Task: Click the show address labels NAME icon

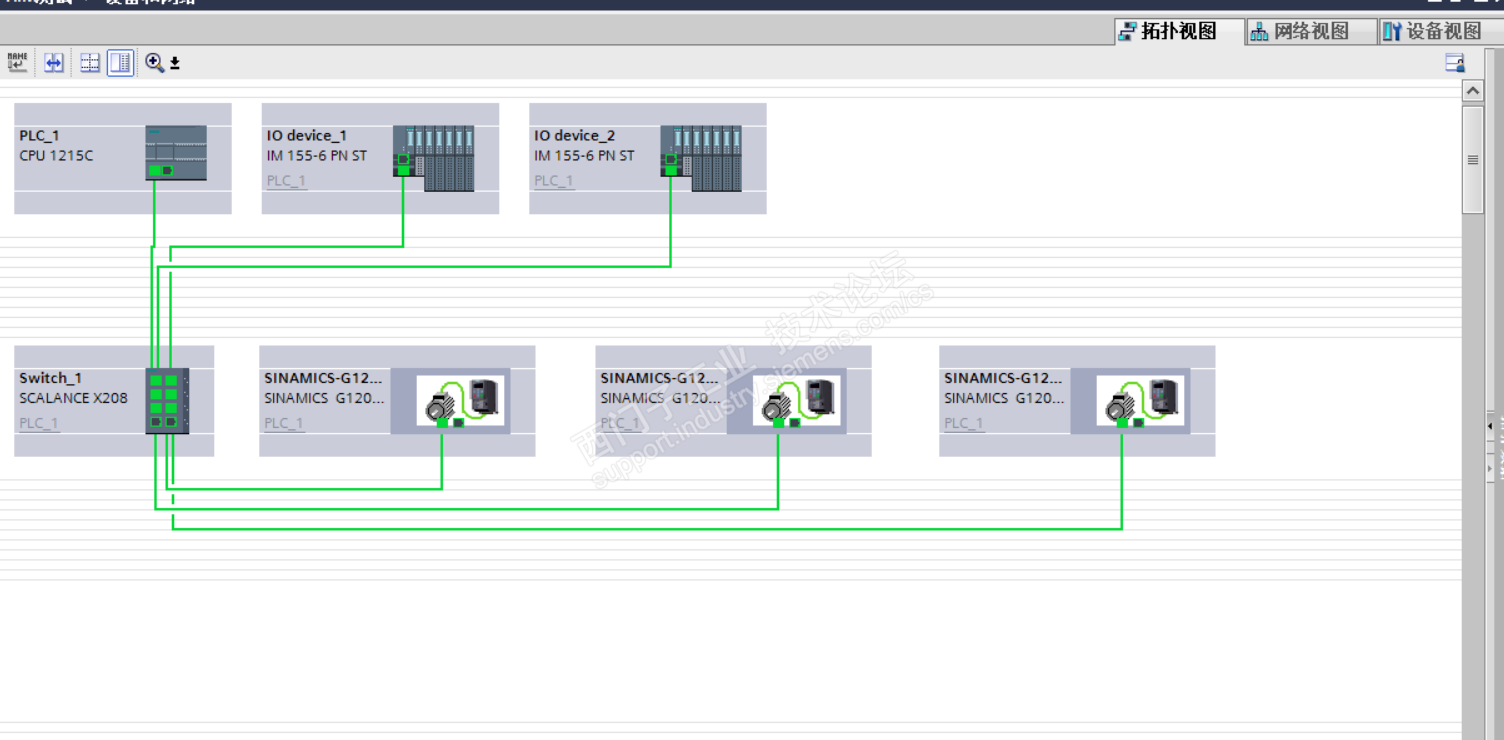Action: pyautogui.click(x=18, y=63)
